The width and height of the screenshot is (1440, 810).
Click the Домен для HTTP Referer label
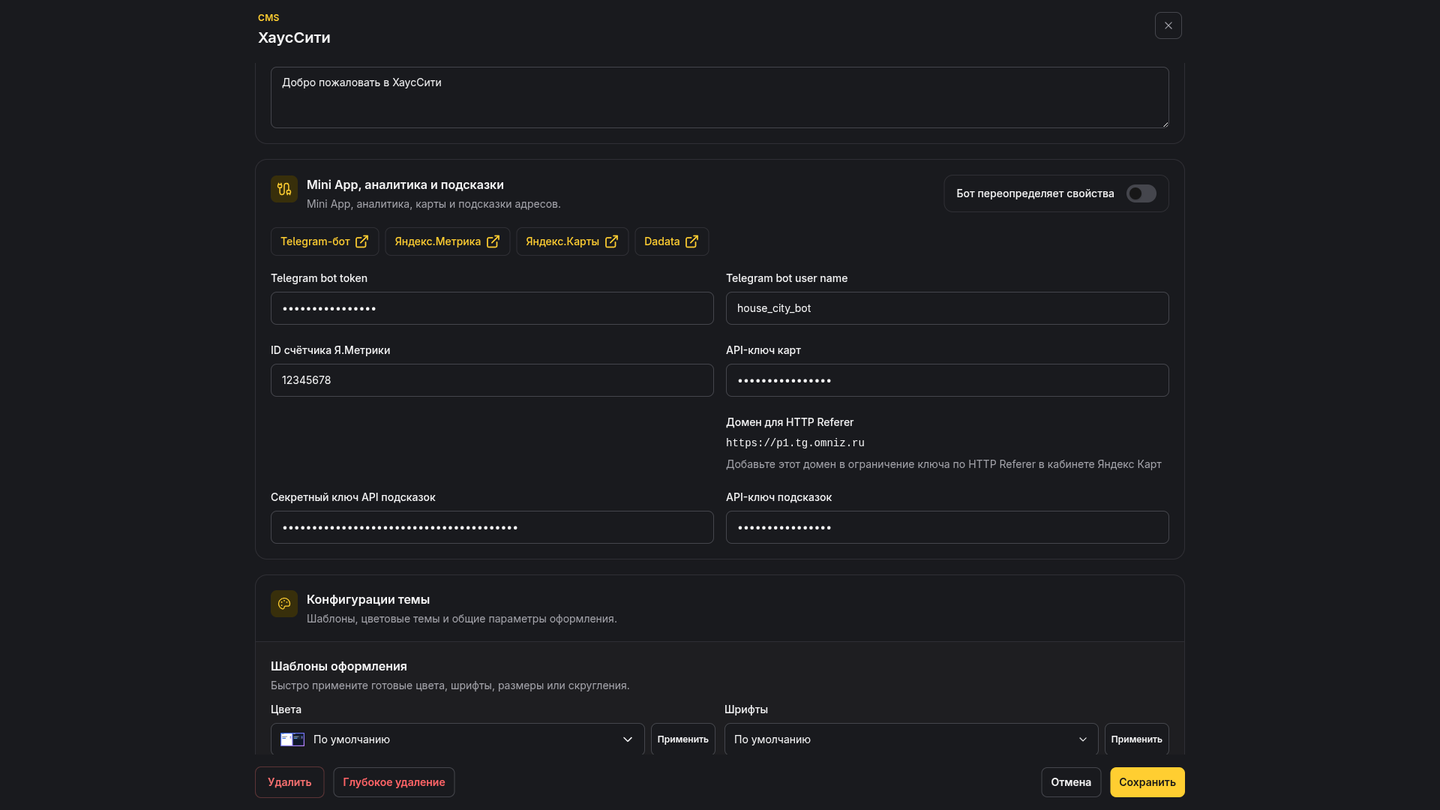point(790,422)
